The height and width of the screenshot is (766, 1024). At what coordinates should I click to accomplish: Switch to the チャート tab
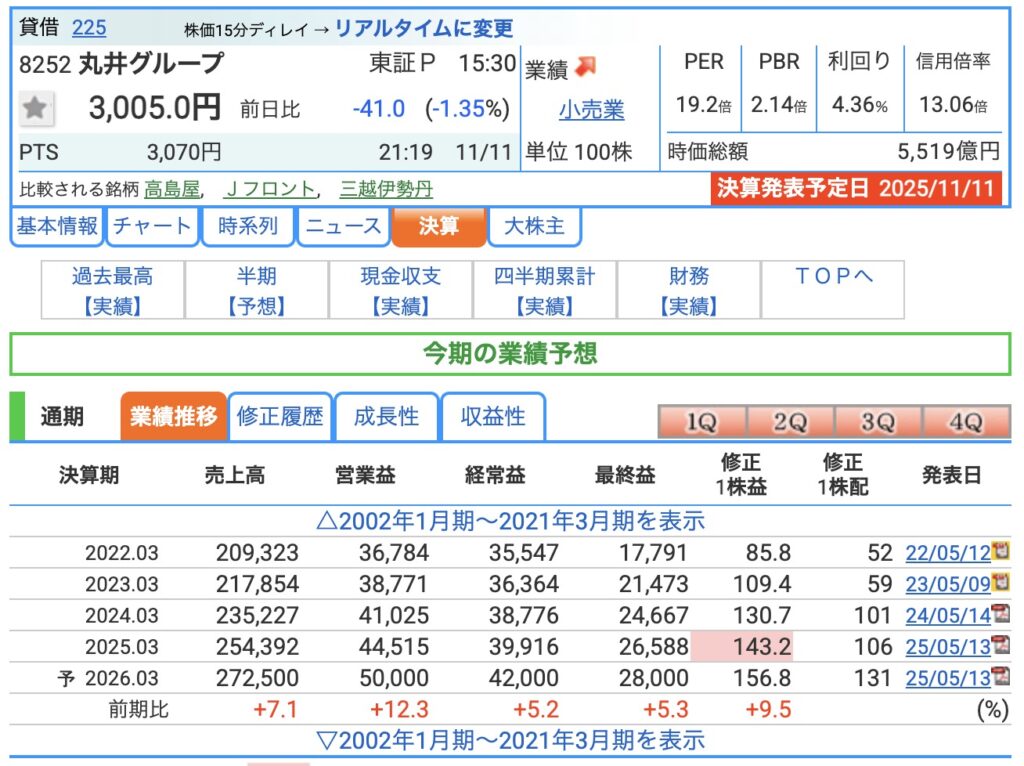click(x=152, y=226)
